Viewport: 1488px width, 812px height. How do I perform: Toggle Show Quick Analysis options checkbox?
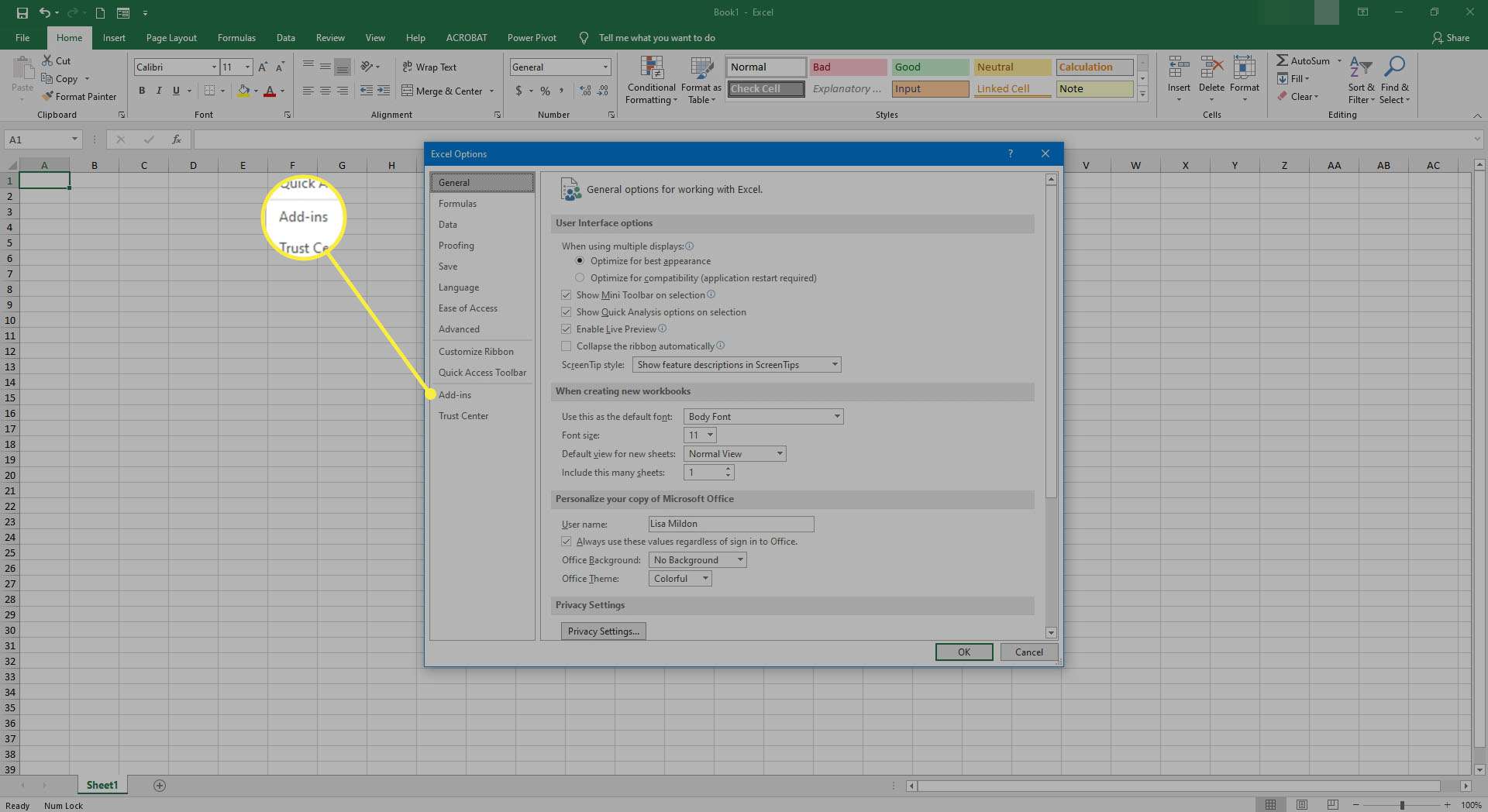(x=567, y=311)
